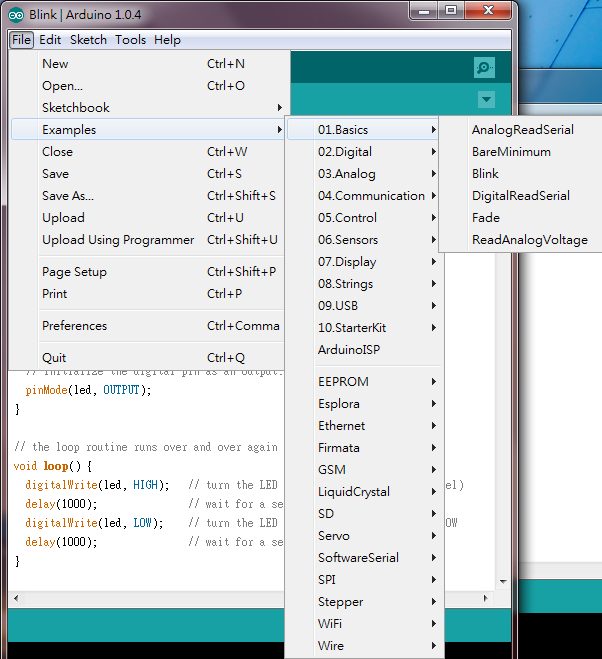Select Quit in the File menu
Viewport: 602px width, 659px height.
tap(148, 358)
